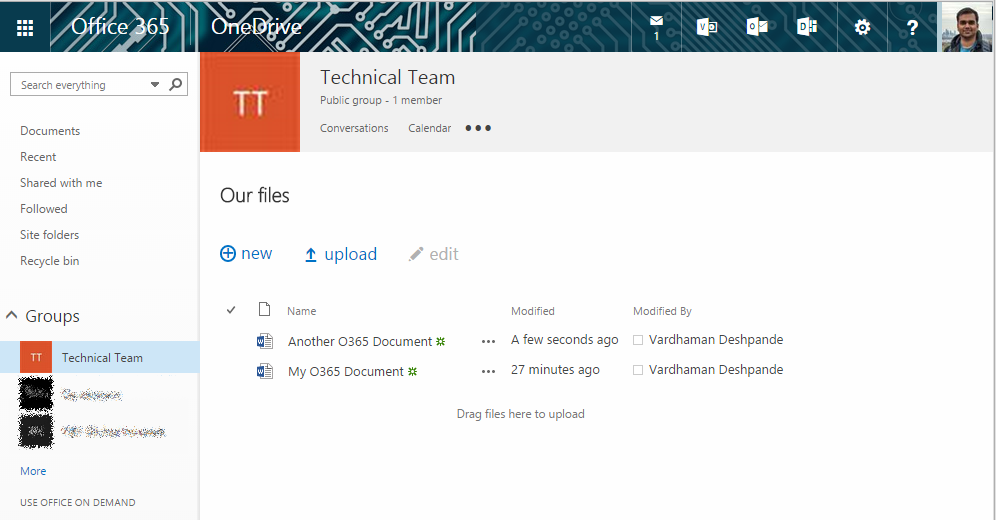Create a new file with new button

click(246, 253)
